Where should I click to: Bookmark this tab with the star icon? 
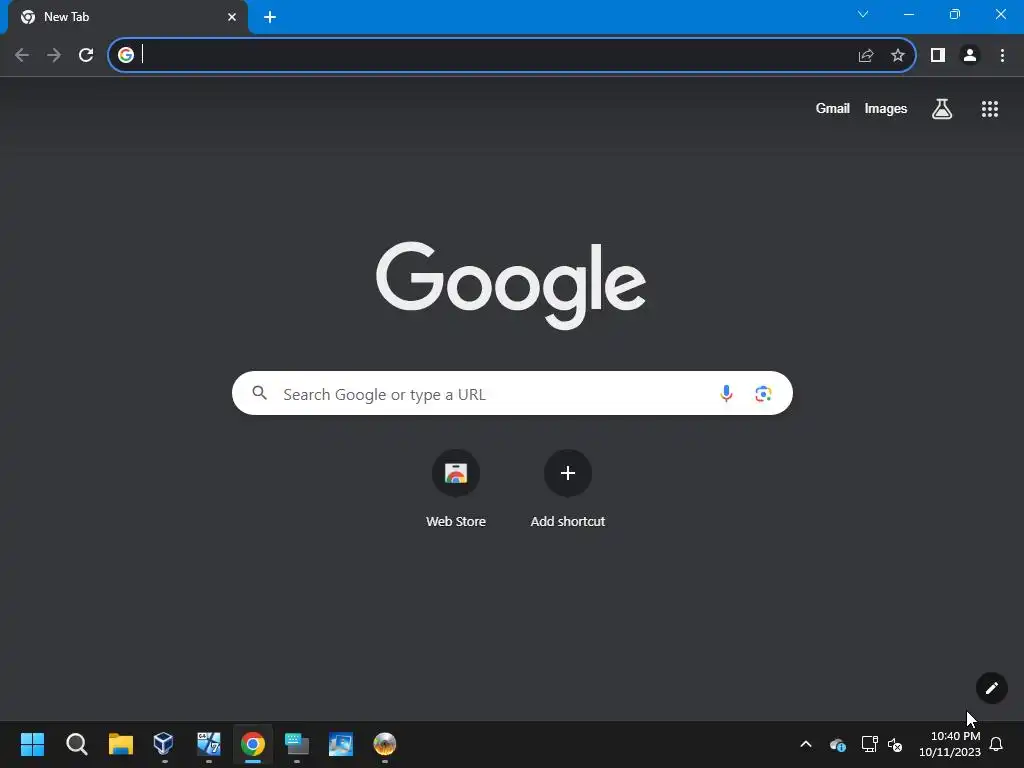(x=898, y=55)
